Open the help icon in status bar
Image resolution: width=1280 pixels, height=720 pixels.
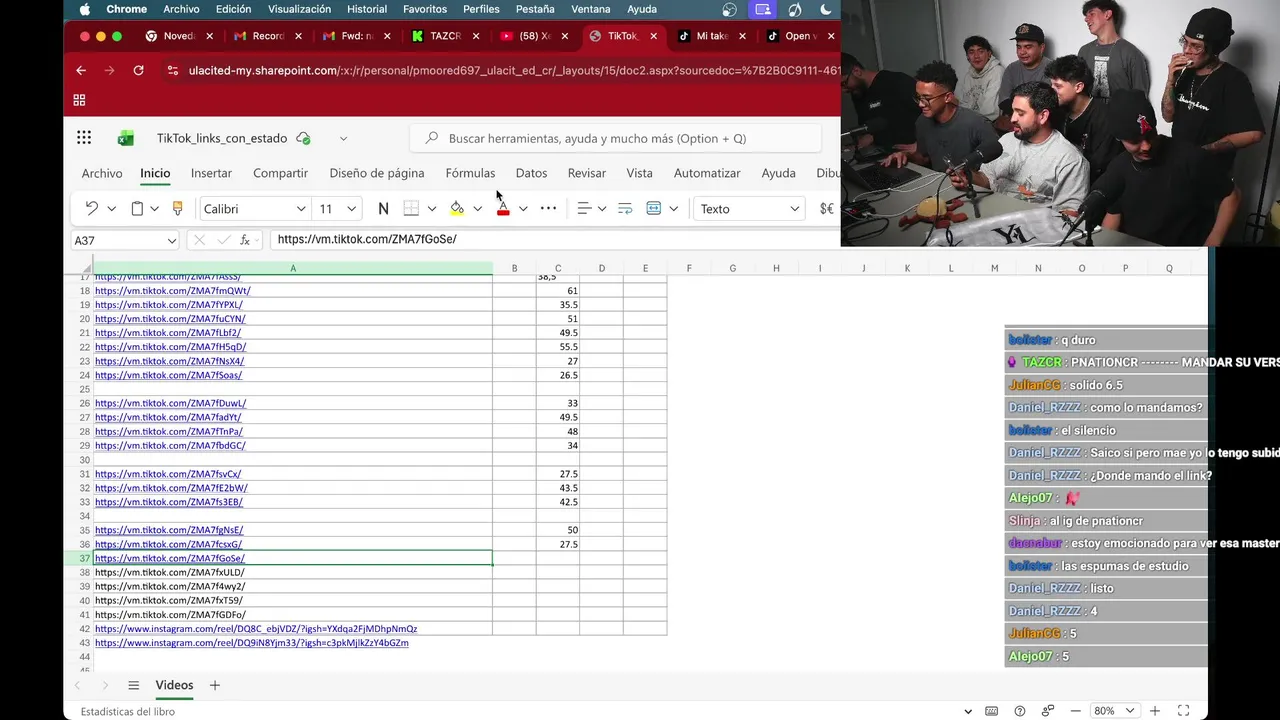[x=1019, y=711]
